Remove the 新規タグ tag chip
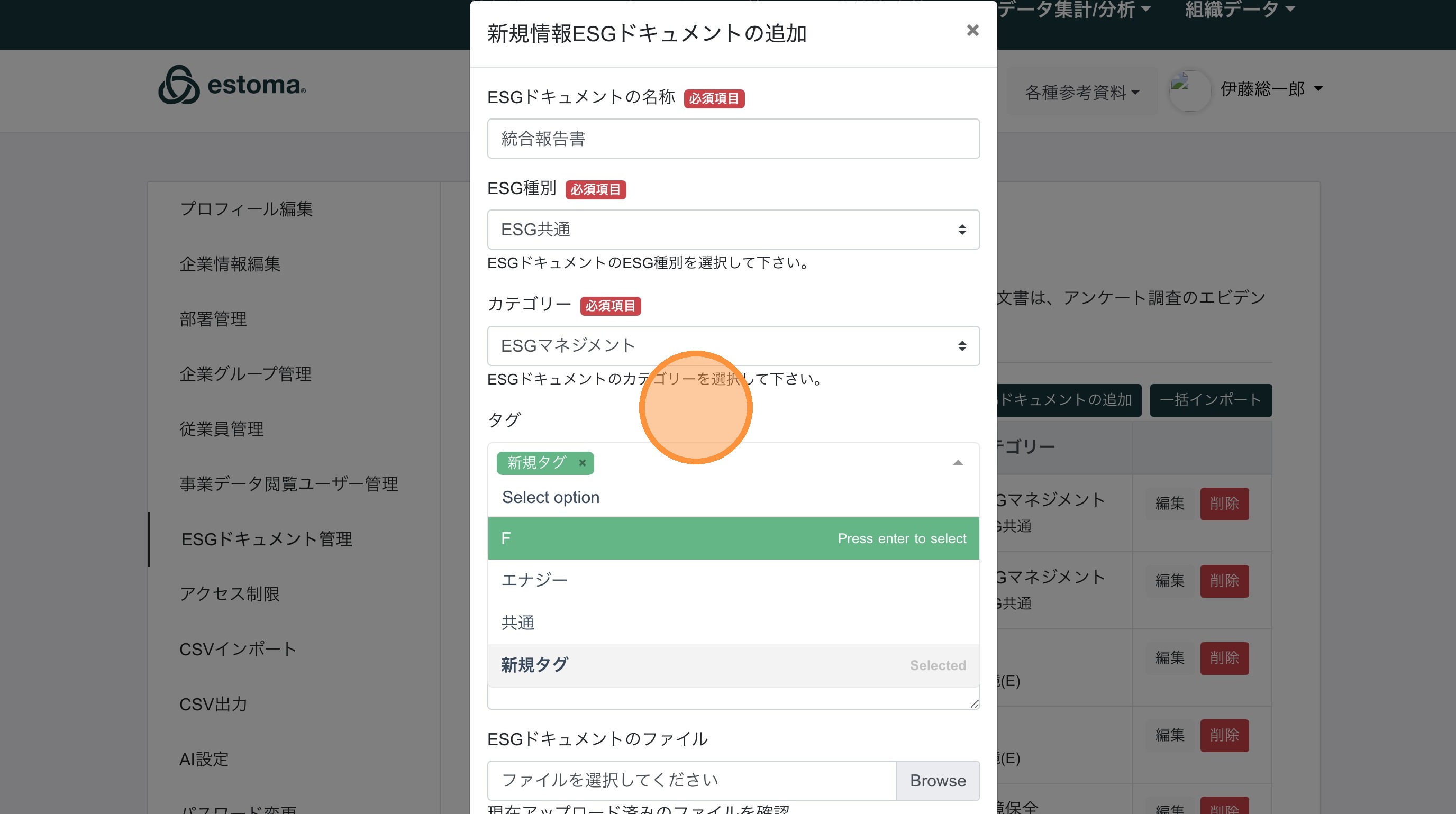Screen dimensions: 1456x814 (582, 463)
